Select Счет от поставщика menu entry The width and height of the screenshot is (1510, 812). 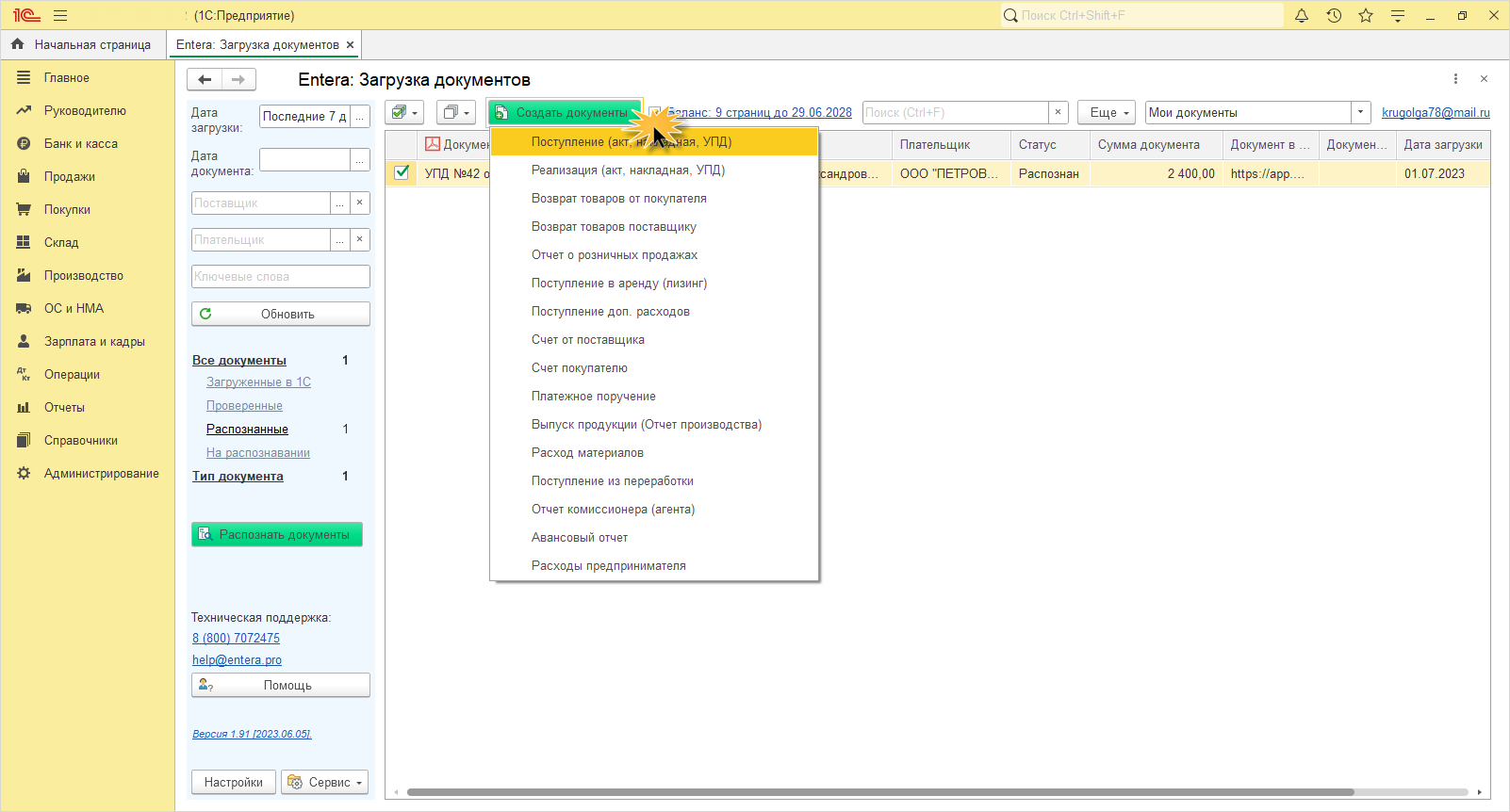click(x=654, y=340)
